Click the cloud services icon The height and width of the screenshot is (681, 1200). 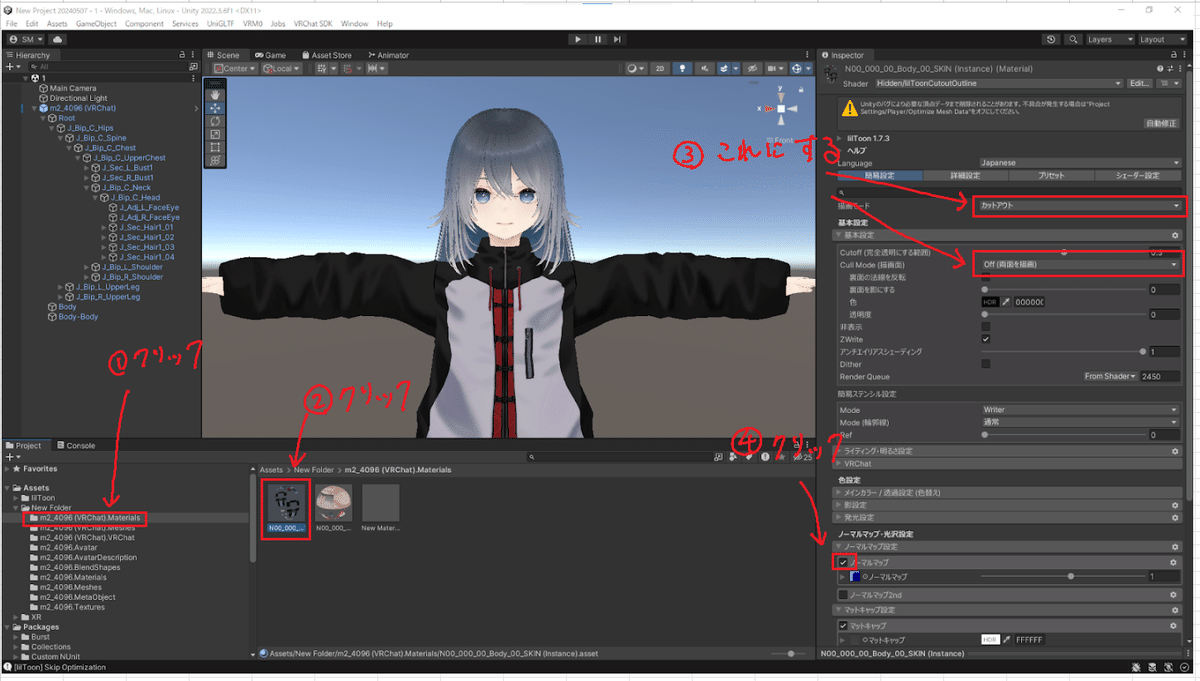coord(57,39)
